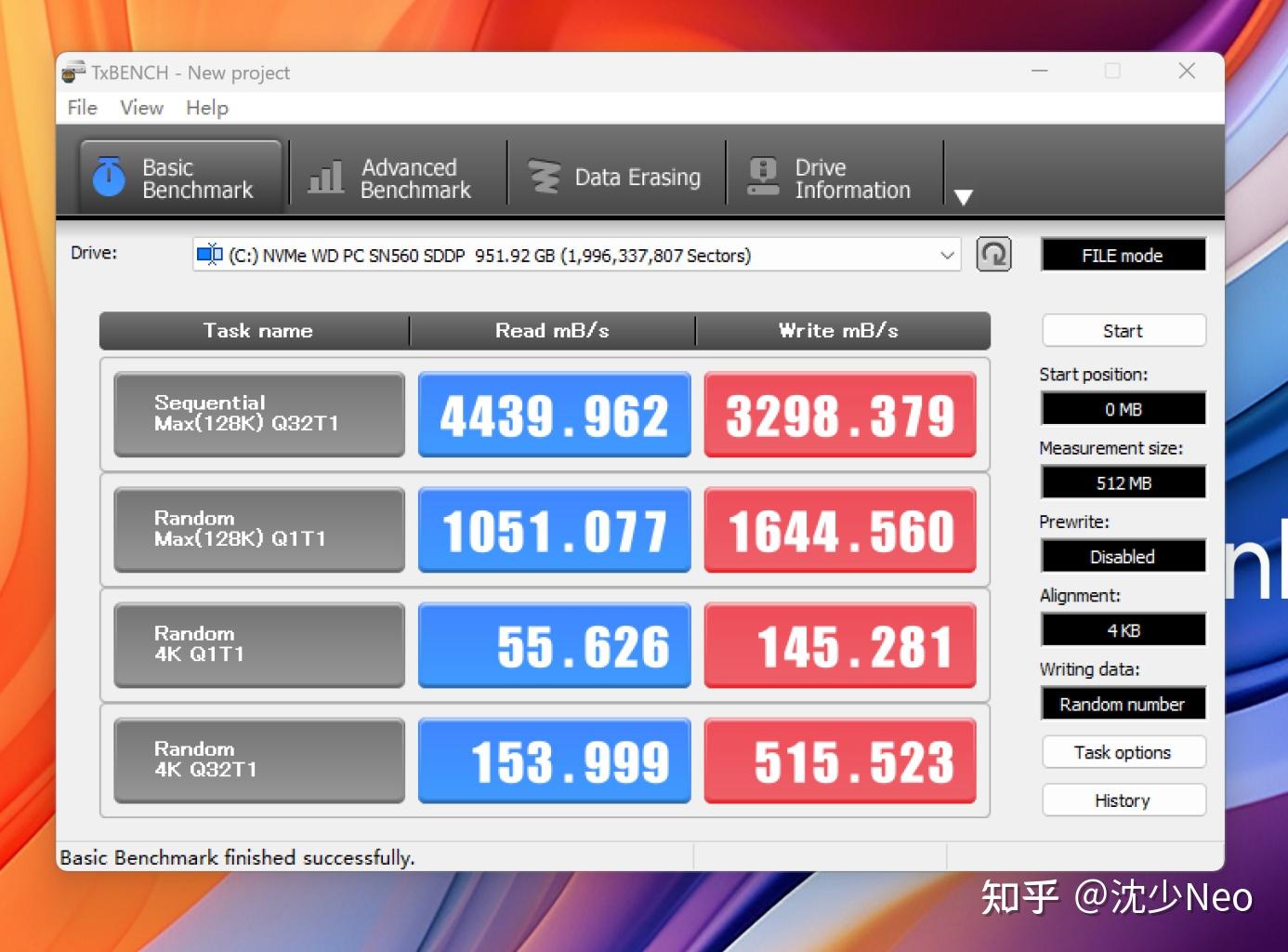Open the Measurement size 512 MB dropdown
The height and width of the screenshot is (952, 1288).
pos(1124,483)
